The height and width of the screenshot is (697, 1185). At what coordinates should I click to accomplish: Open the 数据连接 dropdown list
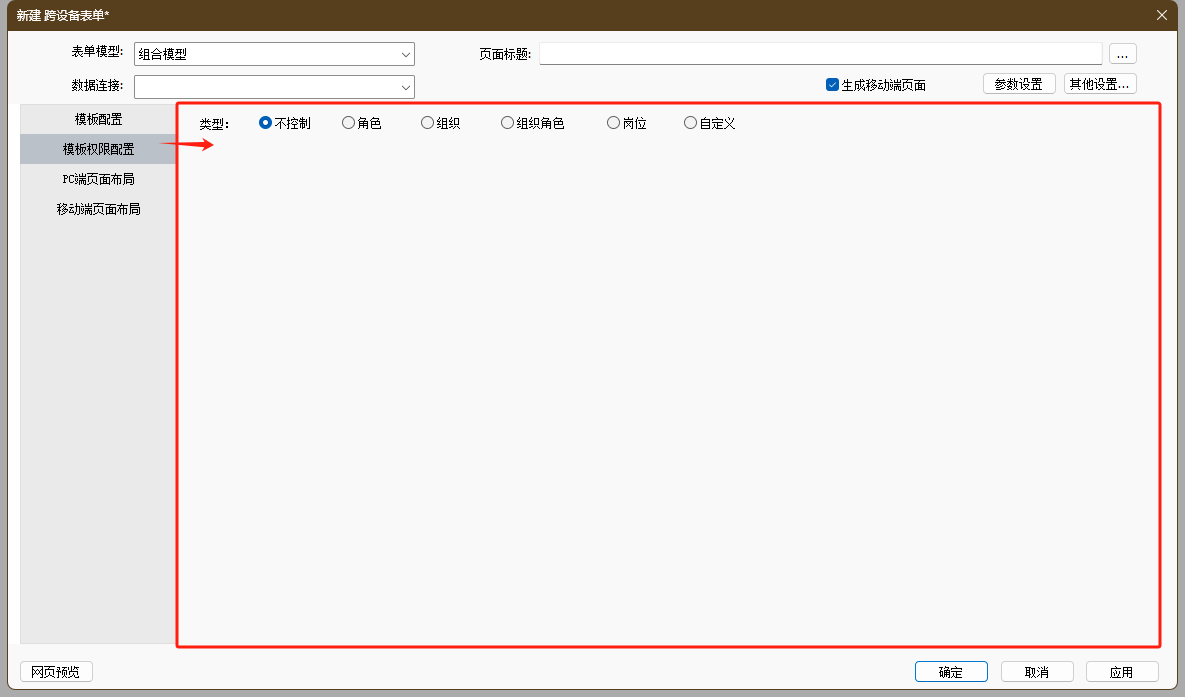pos(405,87)
